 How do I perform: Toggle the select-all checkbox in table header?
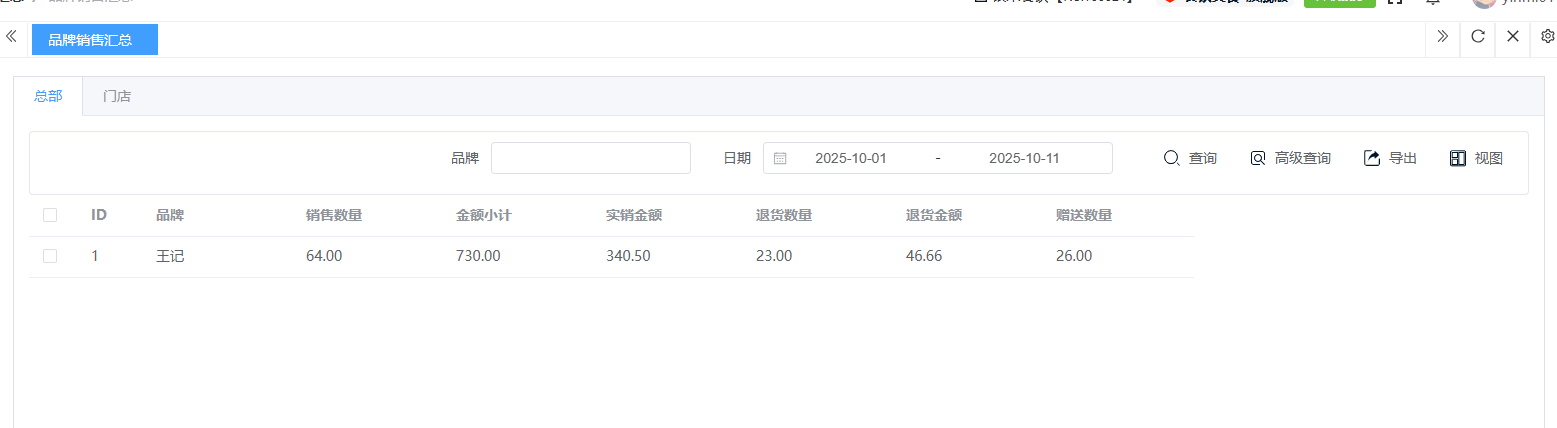coord(50,215)
